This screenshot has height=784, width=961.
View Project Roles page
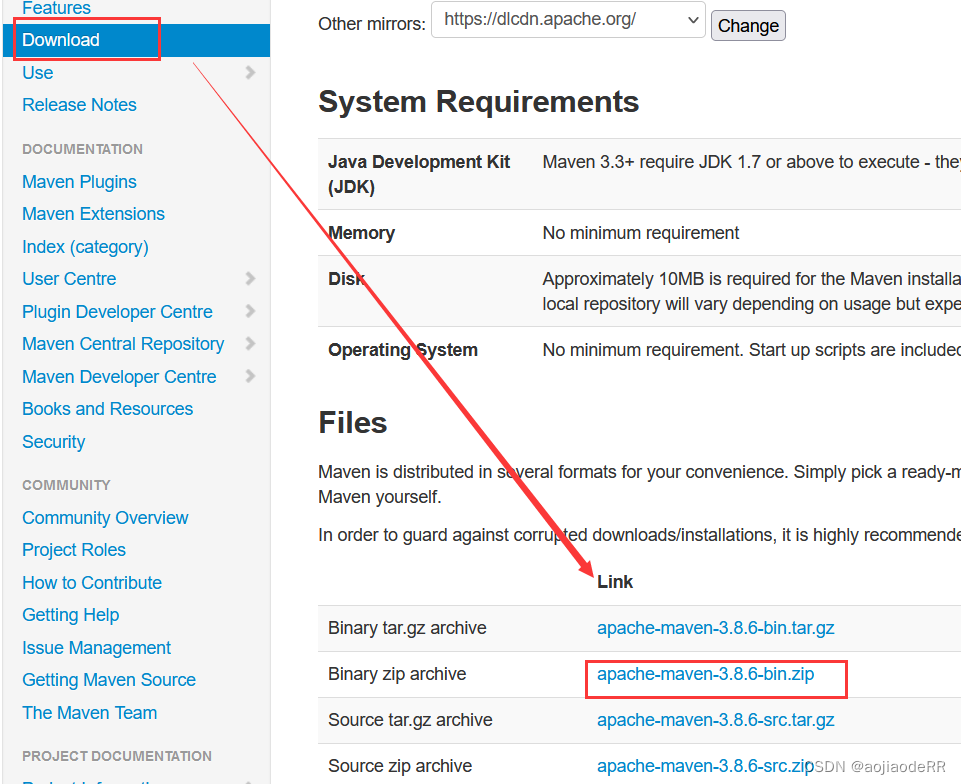(x=74, y=550)
